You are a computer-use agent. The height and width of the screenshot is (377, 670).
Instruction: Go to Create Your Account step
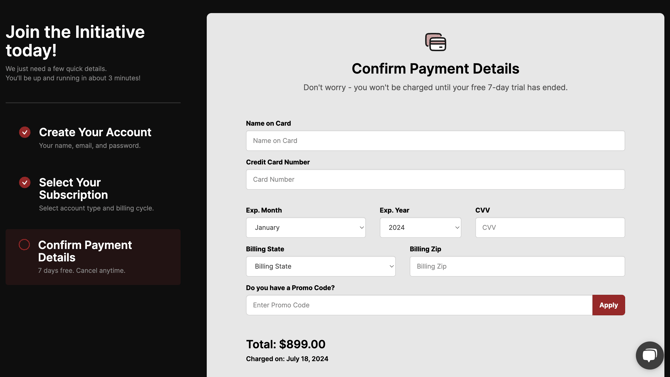[95, 133]
